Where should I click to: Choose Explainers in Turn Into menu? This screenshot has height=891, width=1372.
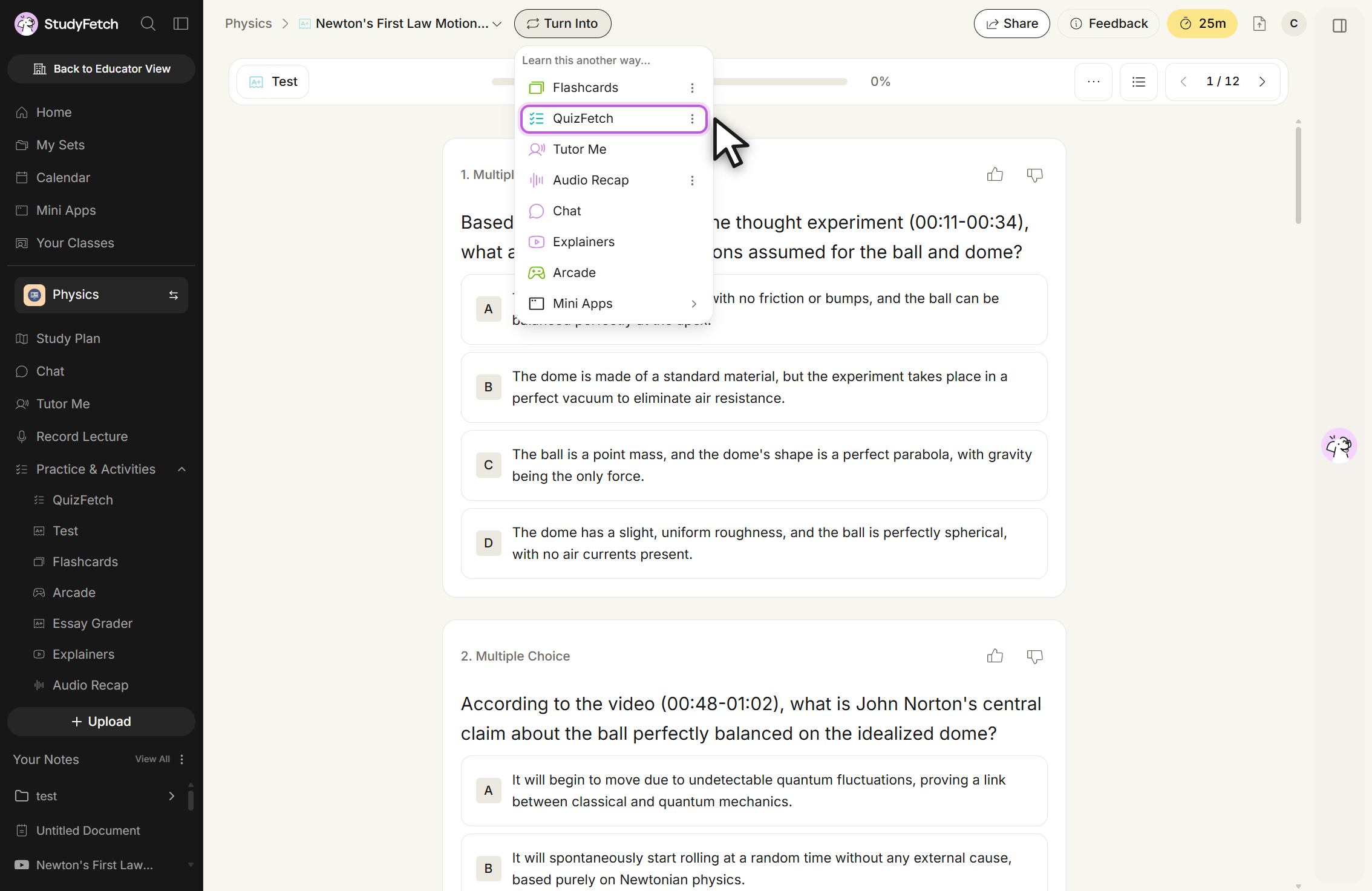click(614, 242)
